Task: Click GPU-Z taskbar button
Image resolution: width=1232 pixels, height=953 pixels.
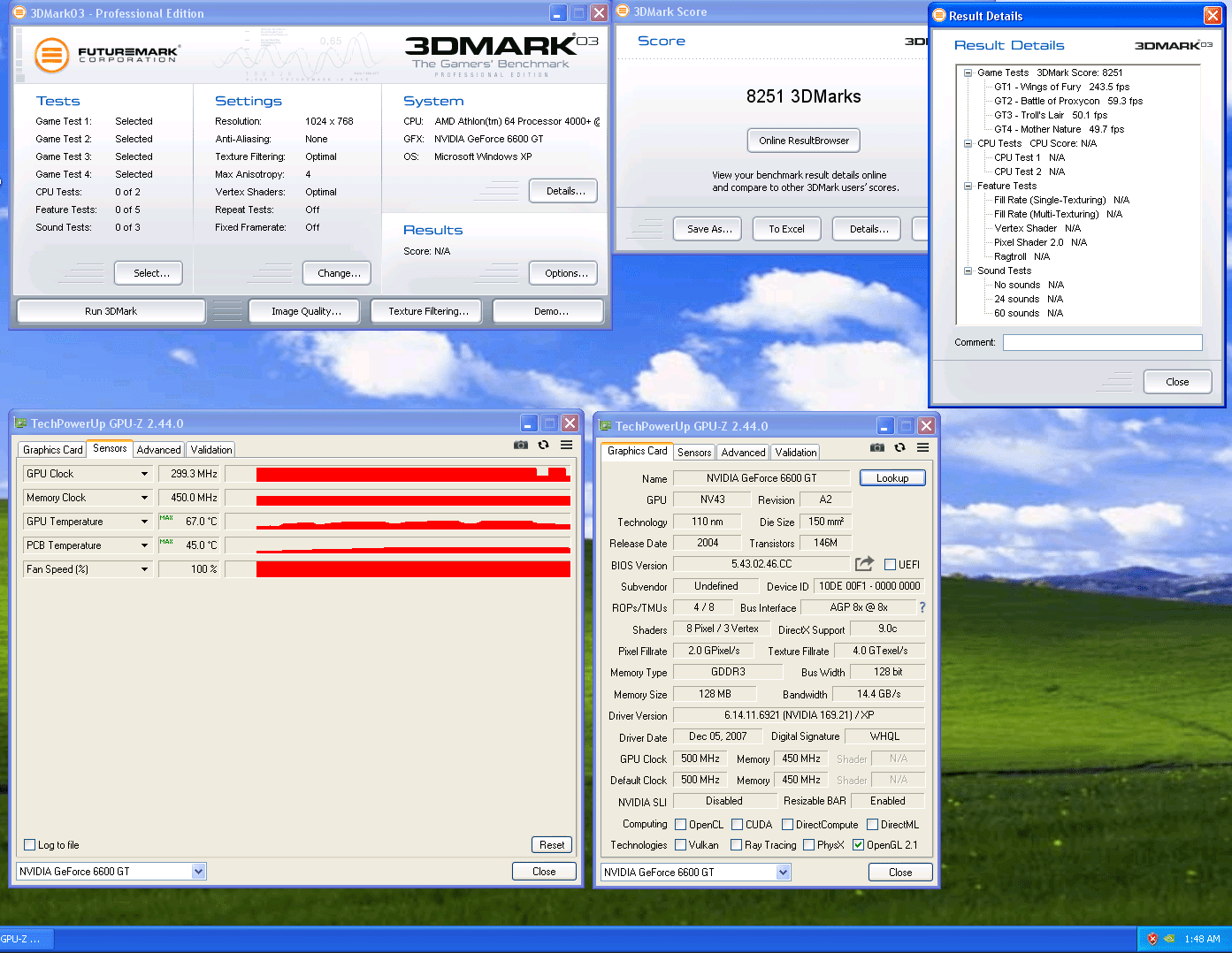Action: (25, 939)
